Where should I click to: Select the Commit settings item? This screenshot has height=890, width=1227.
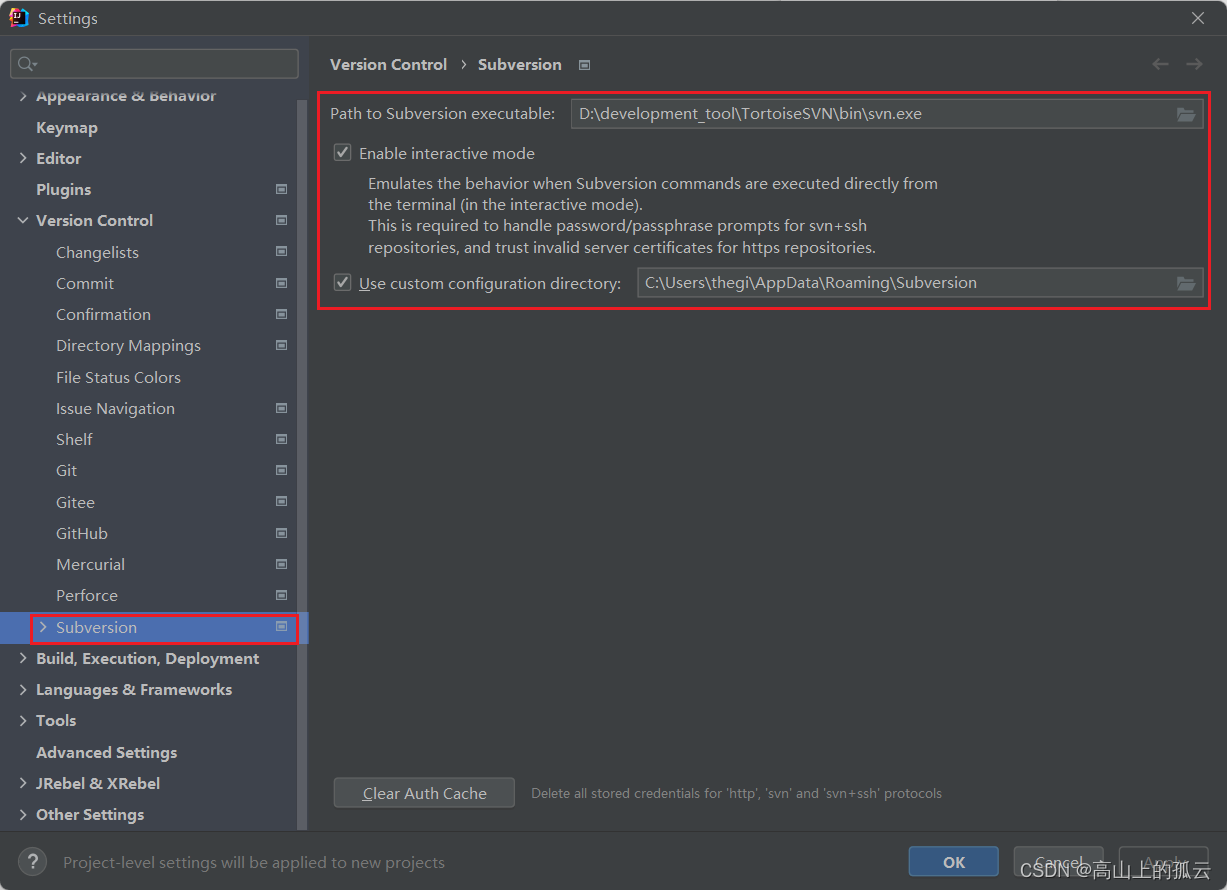pyautogui.click(x=85, y=283)
